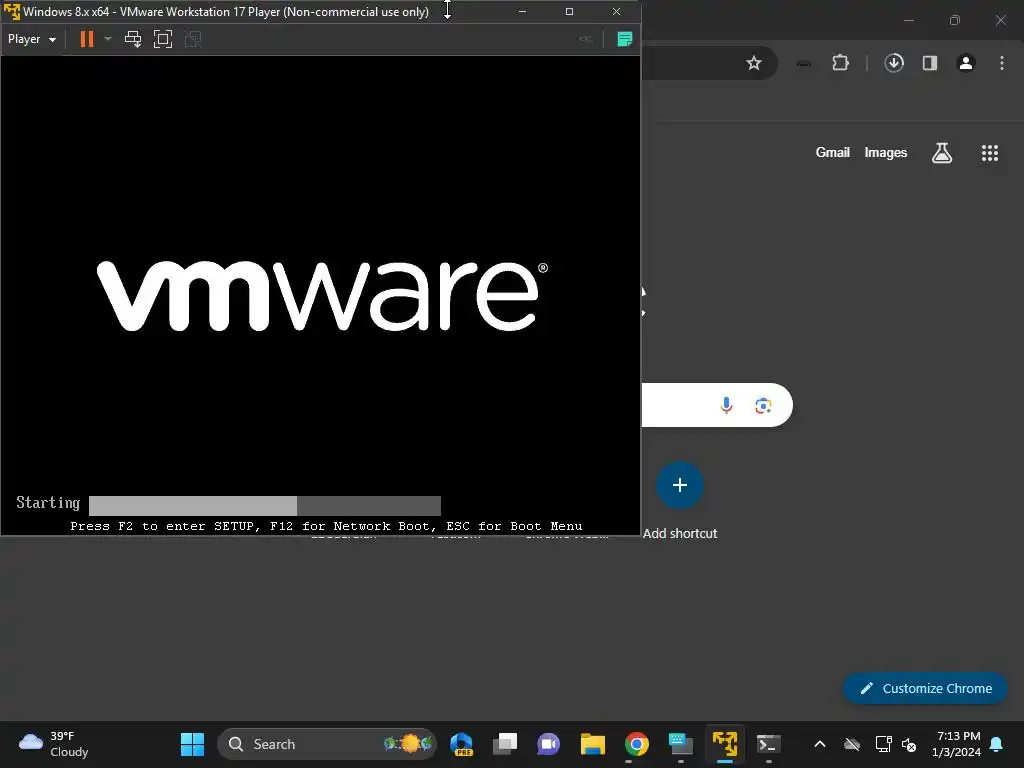This screenshot has width=1024, height=768.
Task: Open the notifications bell icon
Action: (997, 744)
